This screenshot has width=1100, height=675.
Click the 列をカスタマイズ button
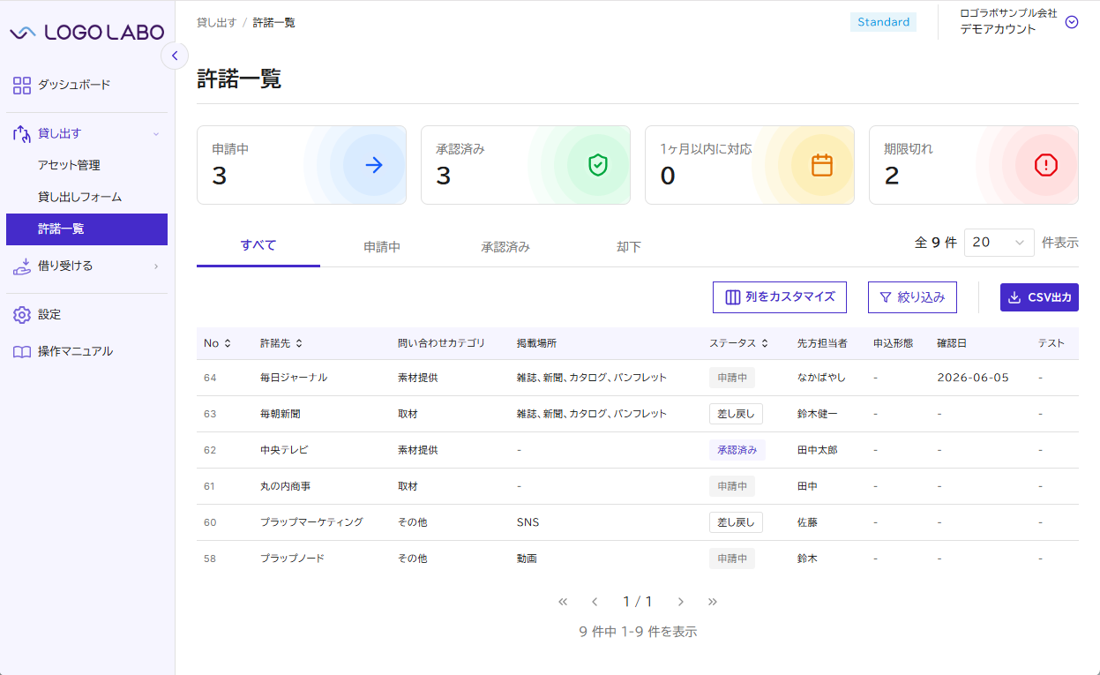(x=779, y=297)
